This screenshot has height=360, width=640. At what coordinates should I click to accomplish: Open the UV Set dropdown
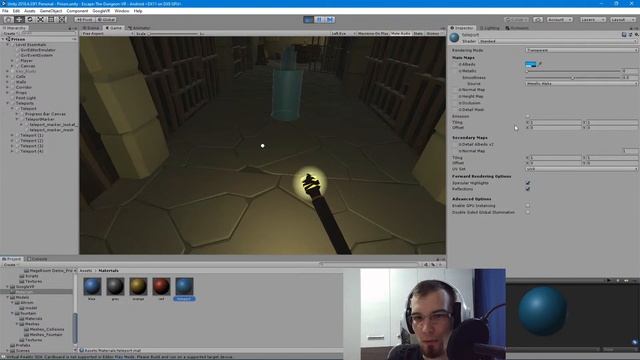click(x=581, y=169)
